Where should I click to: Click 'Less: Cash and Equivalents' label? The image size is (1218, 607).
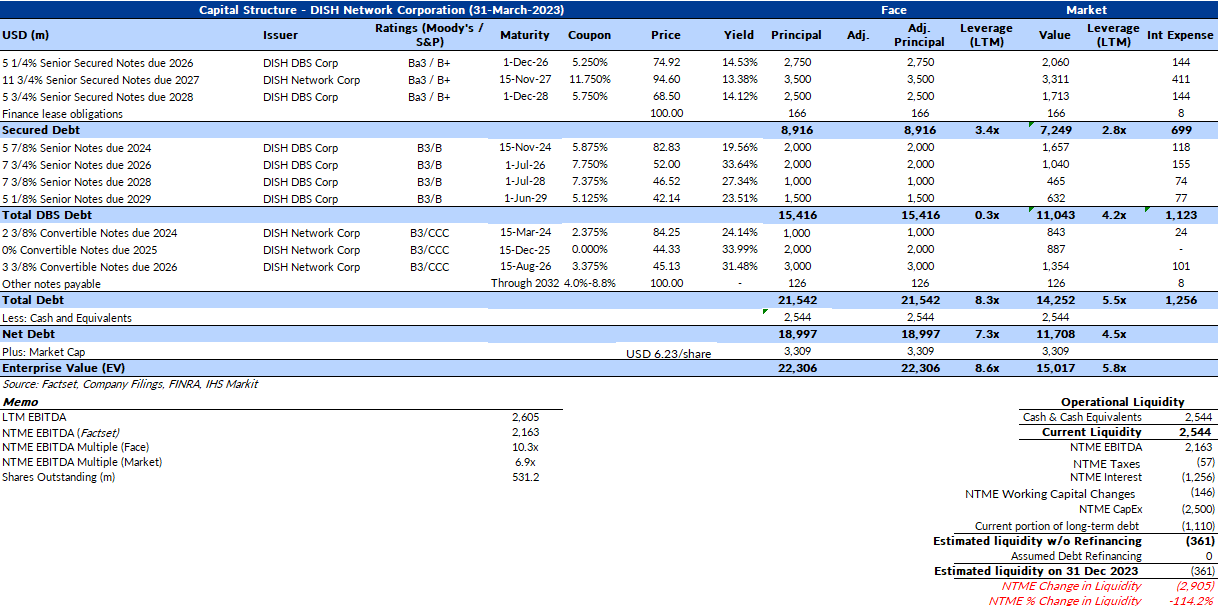pyautogui.click(x=67, y=318)
